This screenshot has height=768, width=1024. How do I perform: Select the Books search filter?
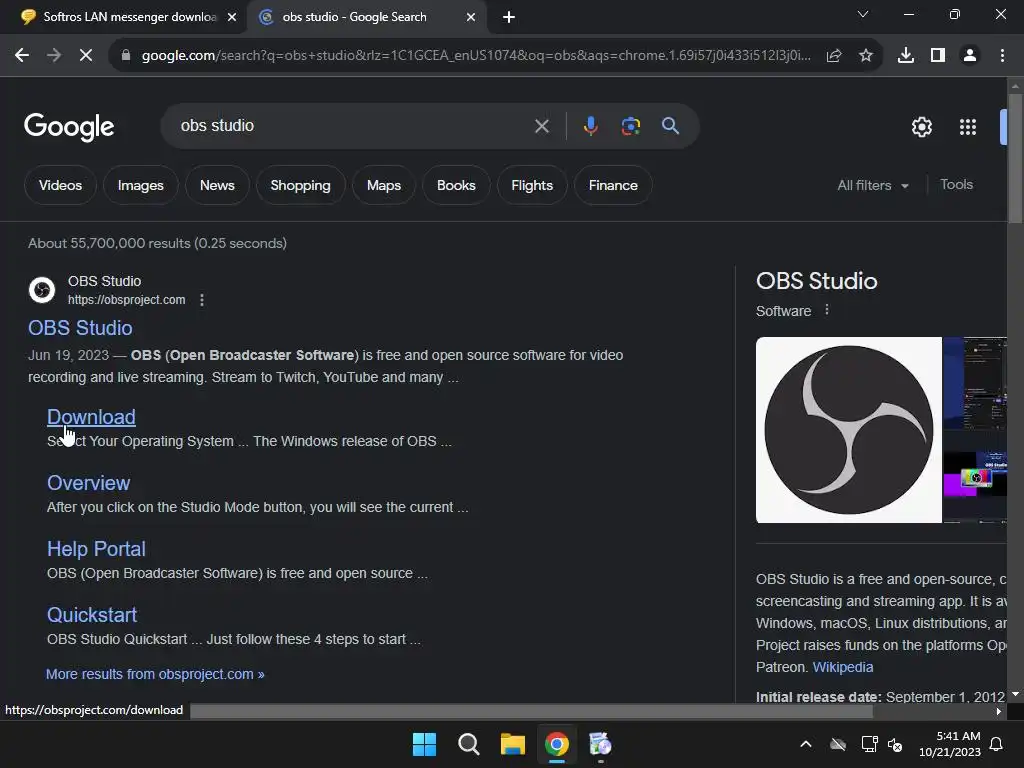[456, 185]
